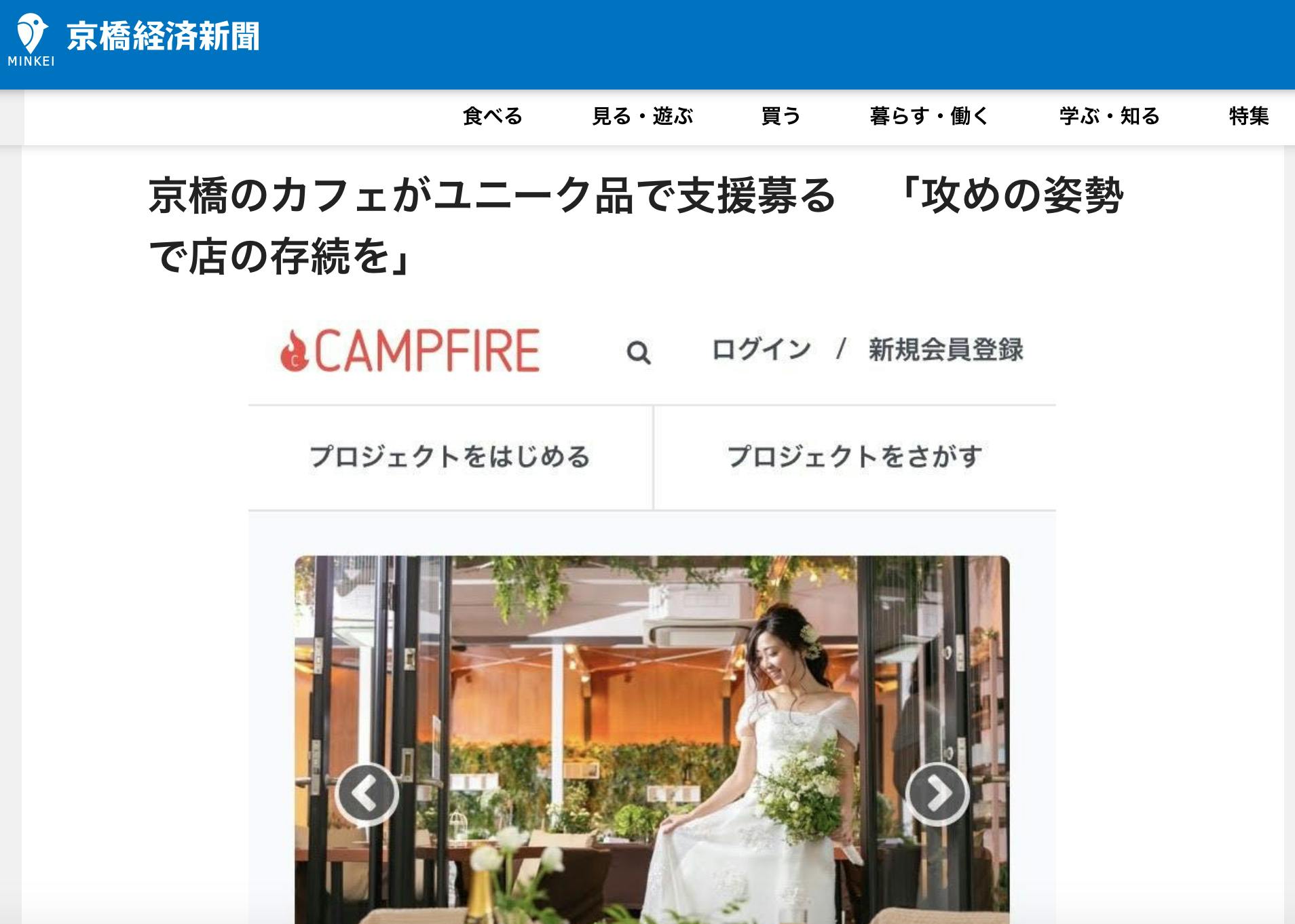The height and width of the screenshot is (924, 1295).
Task: Click the 新規会員登録 link
Action: tap(945, 350)
